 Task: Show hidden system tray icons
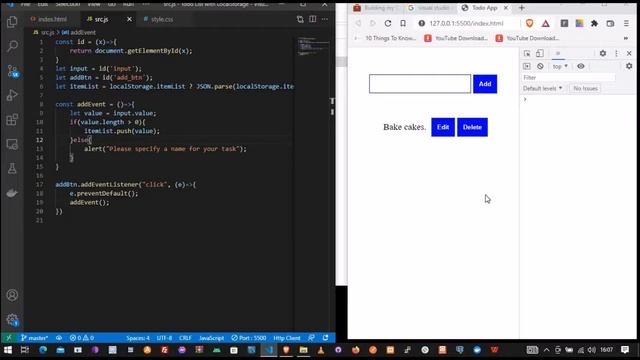pyautogui.click(x=546, y=350)
